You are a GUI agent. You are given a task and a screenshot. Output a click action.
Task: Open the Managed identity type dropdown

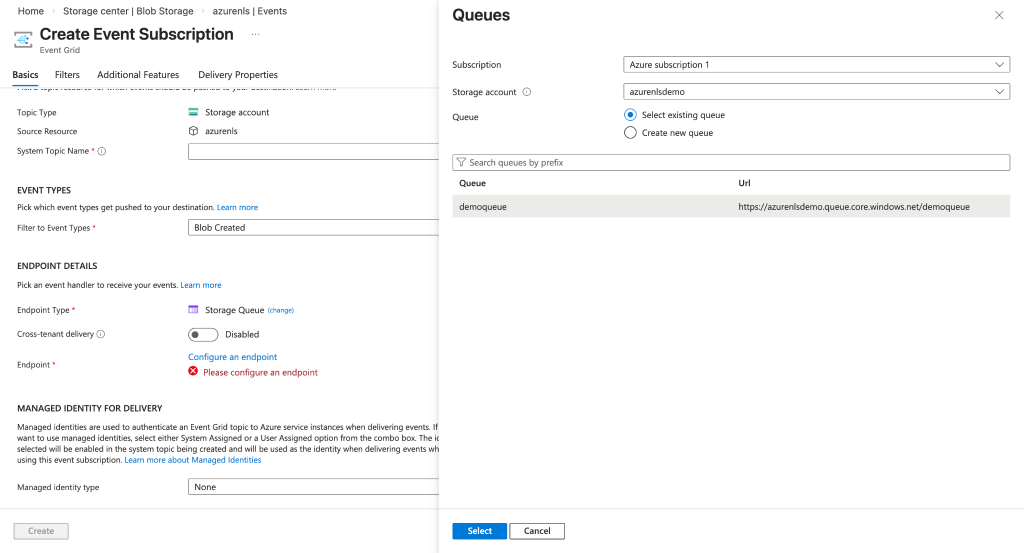coord(313,486)
